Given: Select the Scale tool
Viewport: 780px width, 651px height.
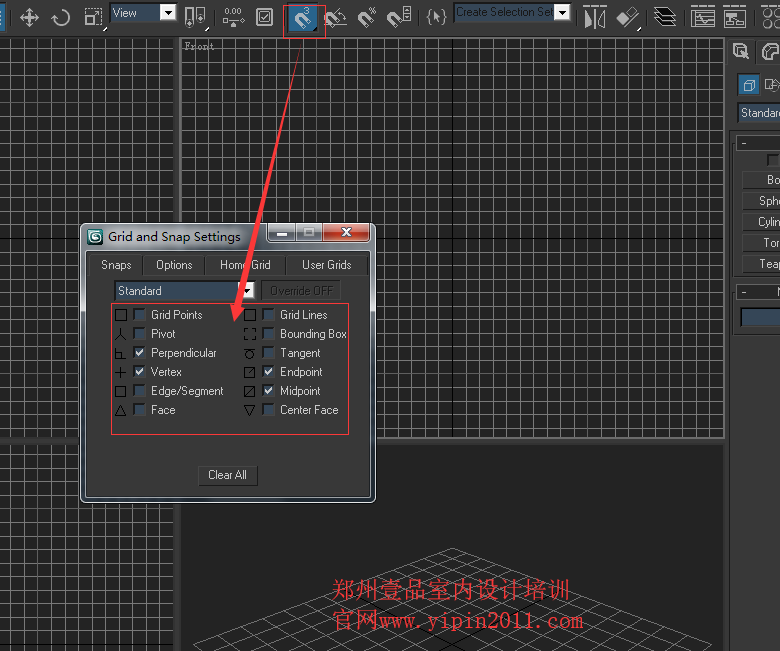Looking at the screenshot, I should 93,17.
